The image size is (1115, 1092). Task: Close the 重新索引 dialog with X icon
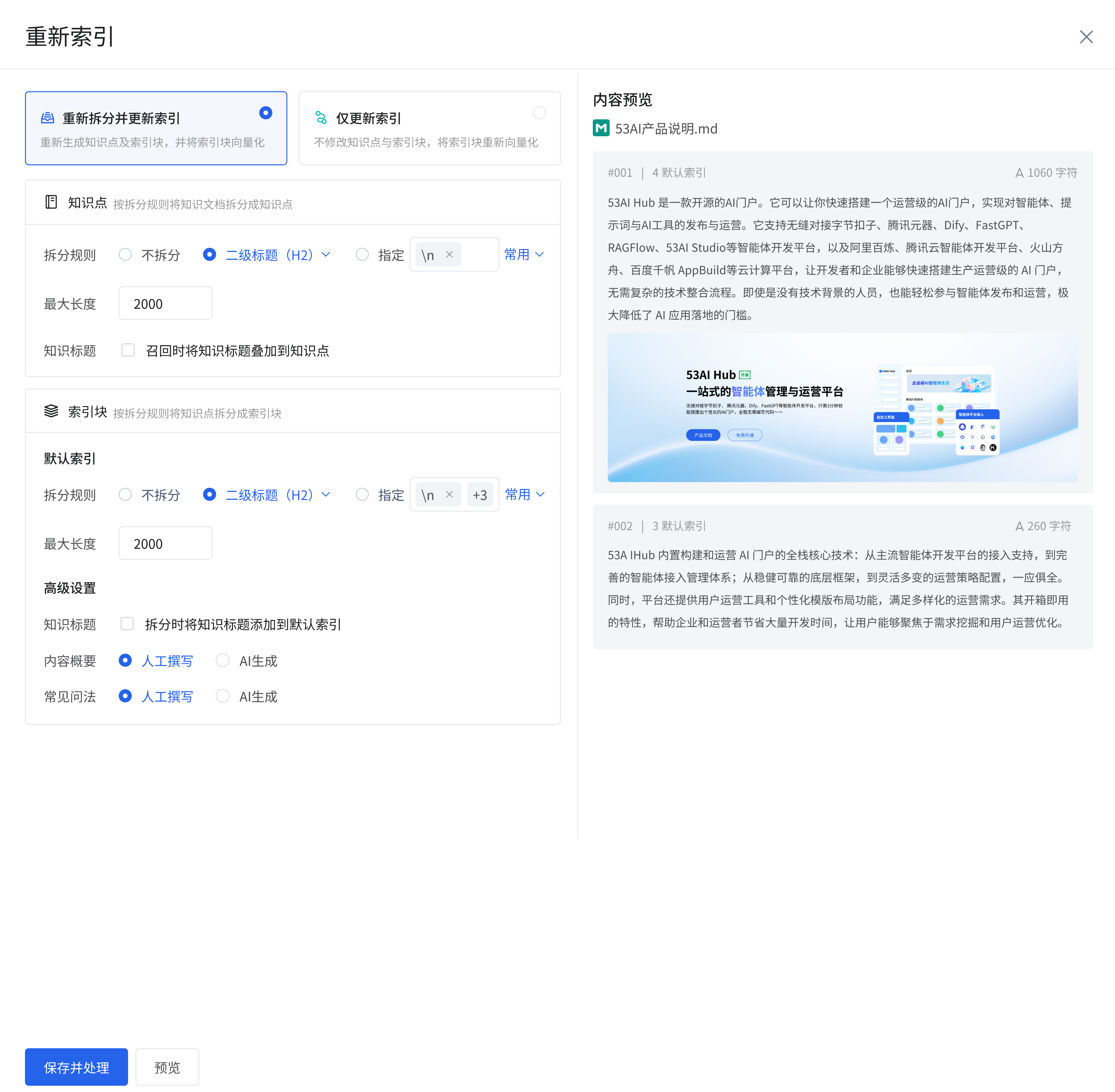click(1086, 37)
